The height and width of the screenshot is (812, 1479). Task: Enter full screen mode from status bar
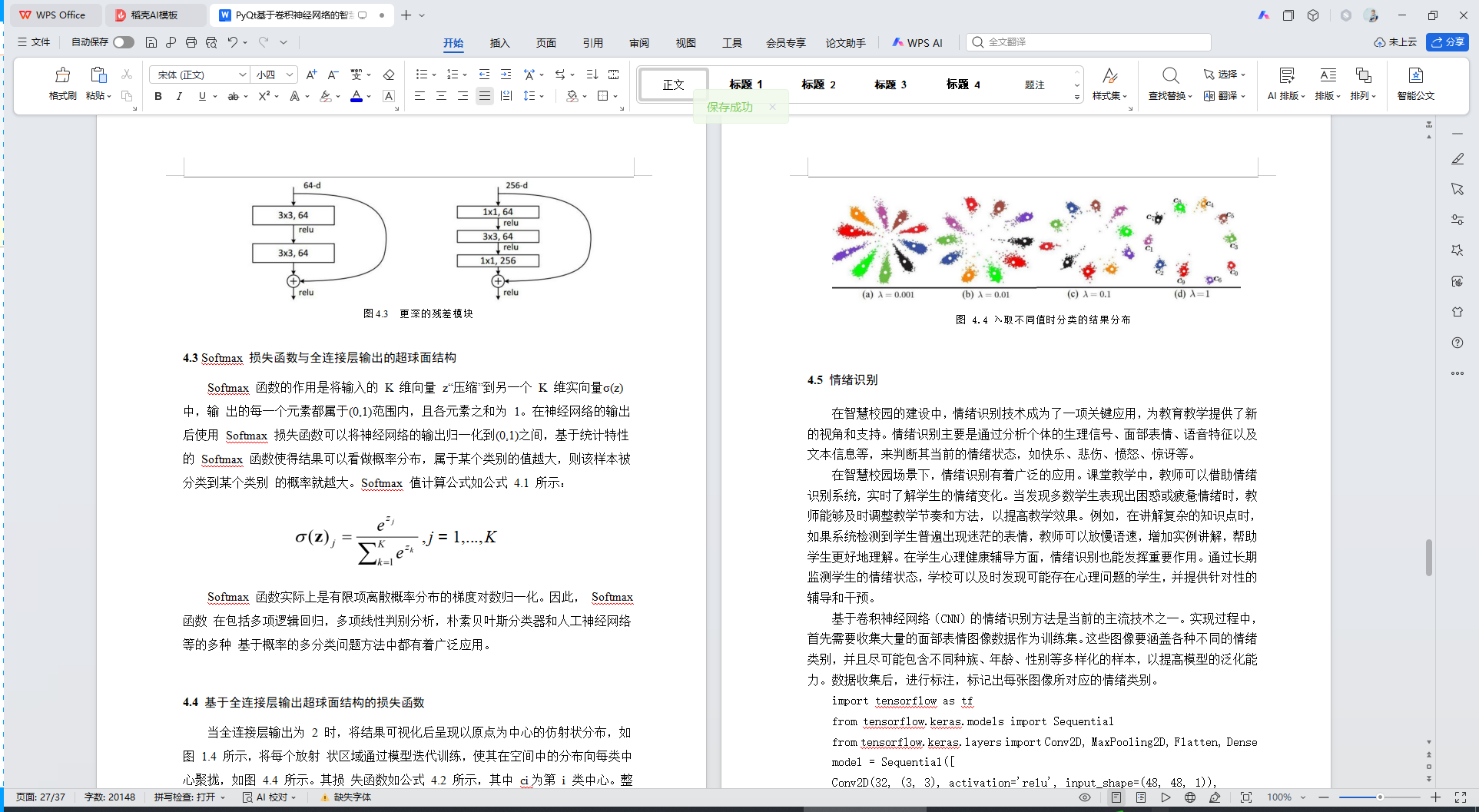[1460, 797]
